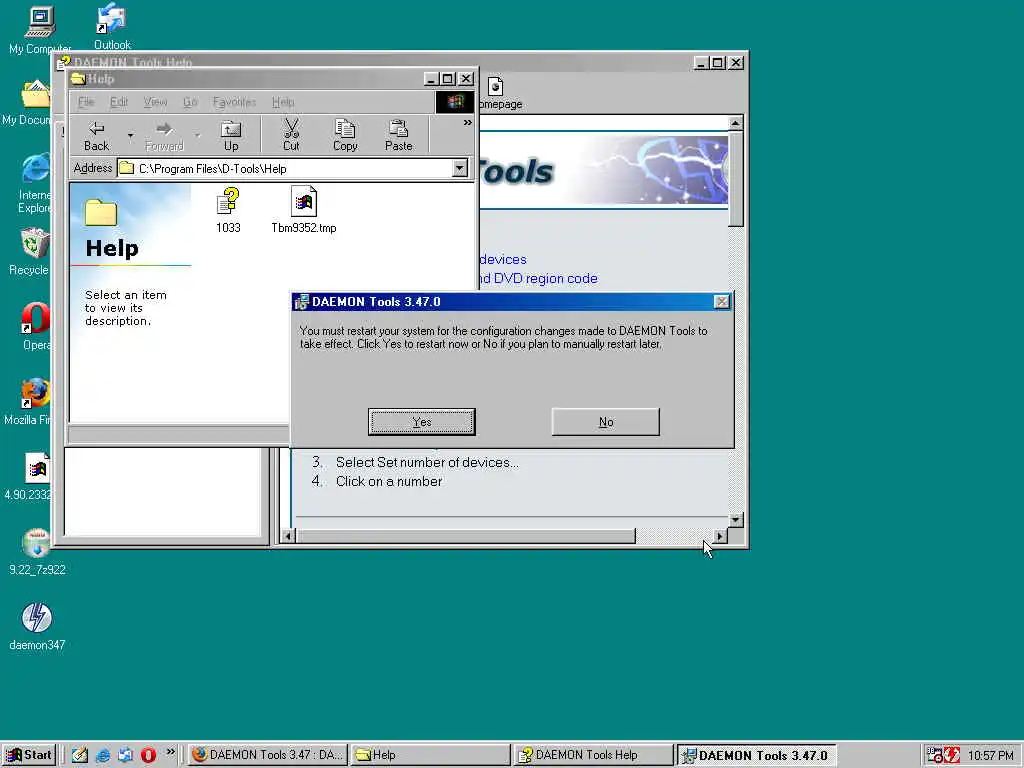This screenshot has width=1024, height=768.
Task: Switch to Help folder taskbar button
Action: pyautogui.click(x=430, y=755)
